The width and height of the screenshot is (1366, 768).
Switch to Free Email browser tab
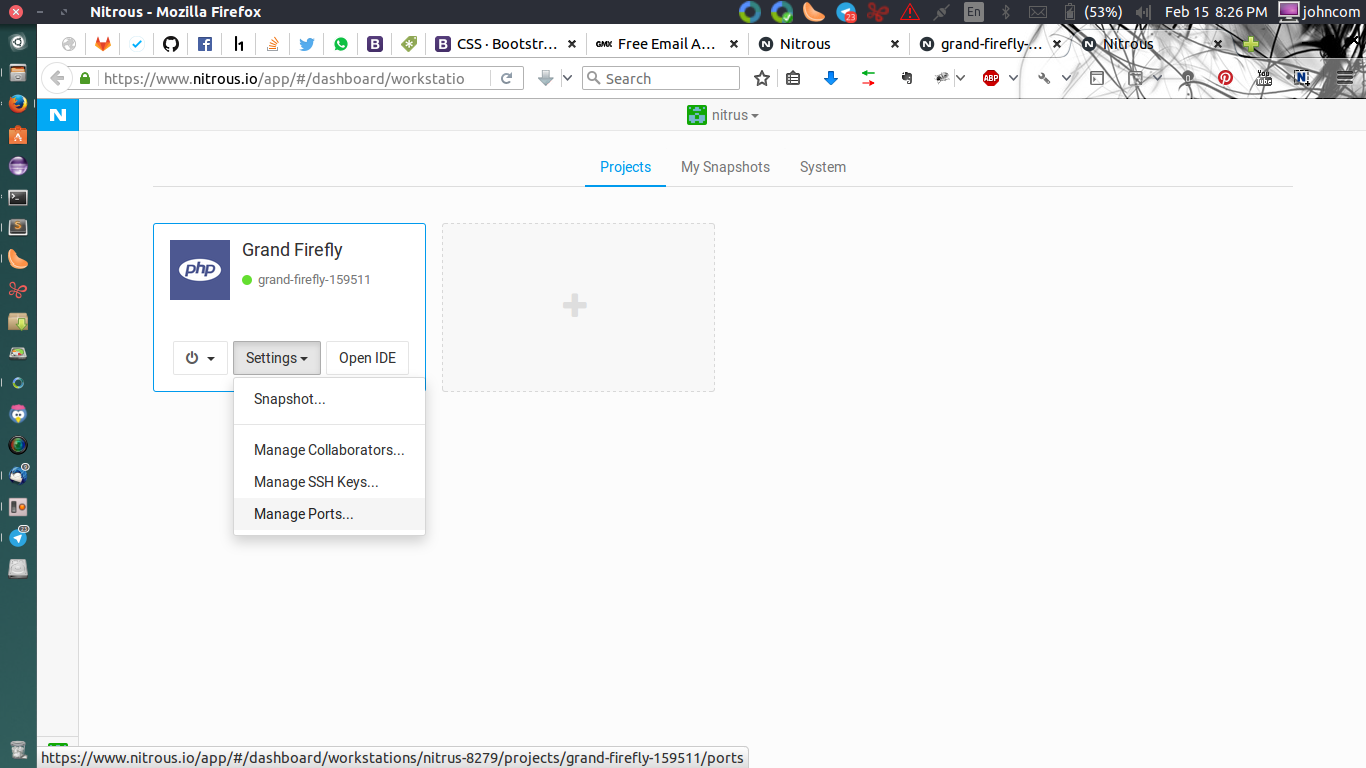tap(665, 44)
